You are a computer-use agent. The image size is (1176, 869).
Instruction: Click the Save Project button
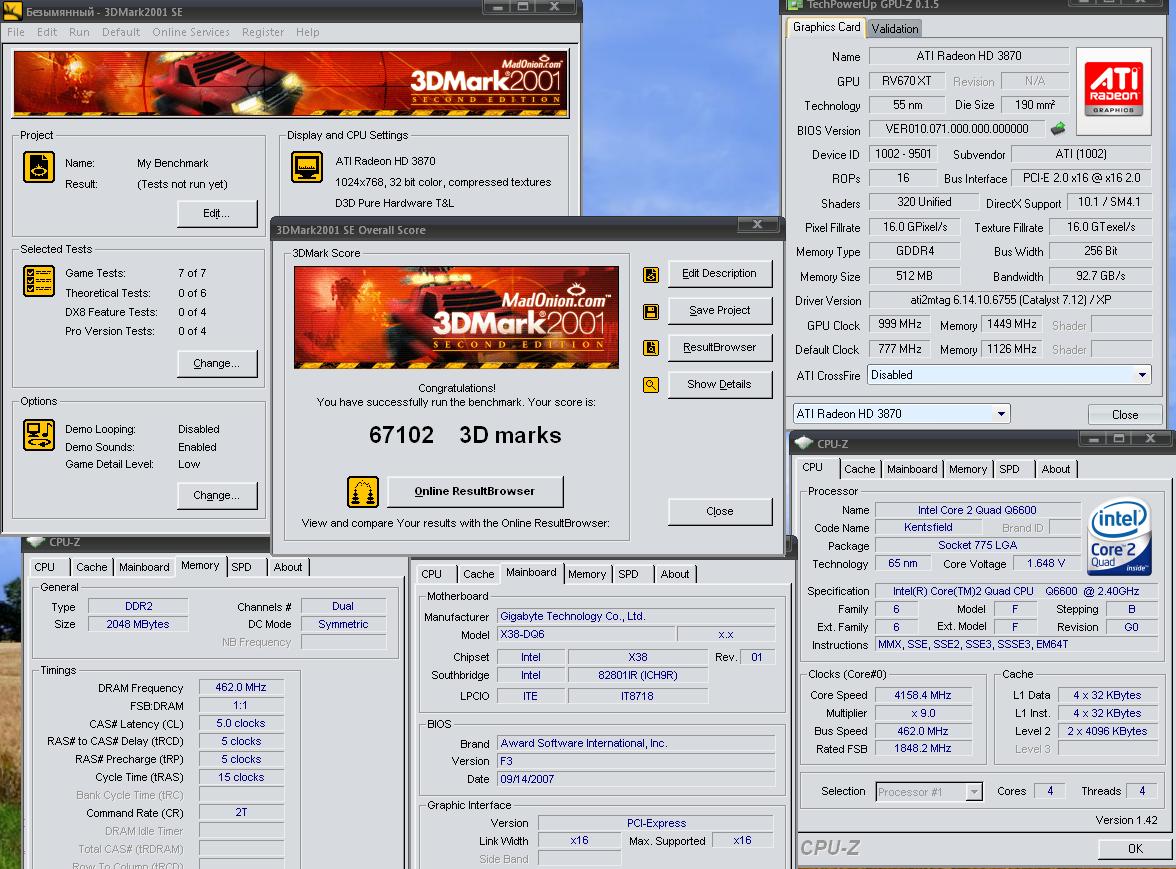pyautogui.click(x=719, y=310)
